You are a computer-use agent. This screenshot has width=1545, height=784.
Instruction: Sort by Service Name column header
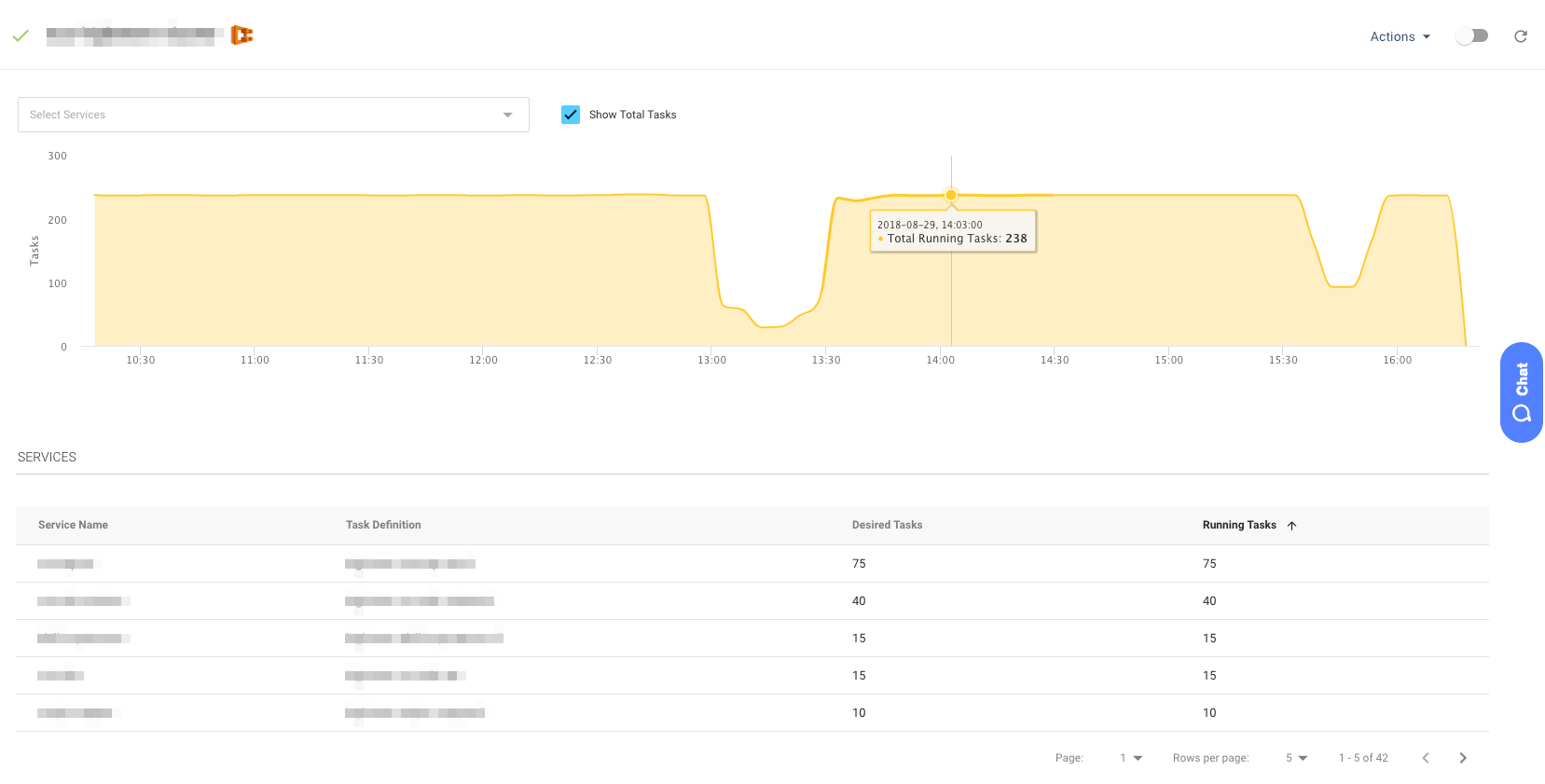pyautogui.click(x=73, y=525)
